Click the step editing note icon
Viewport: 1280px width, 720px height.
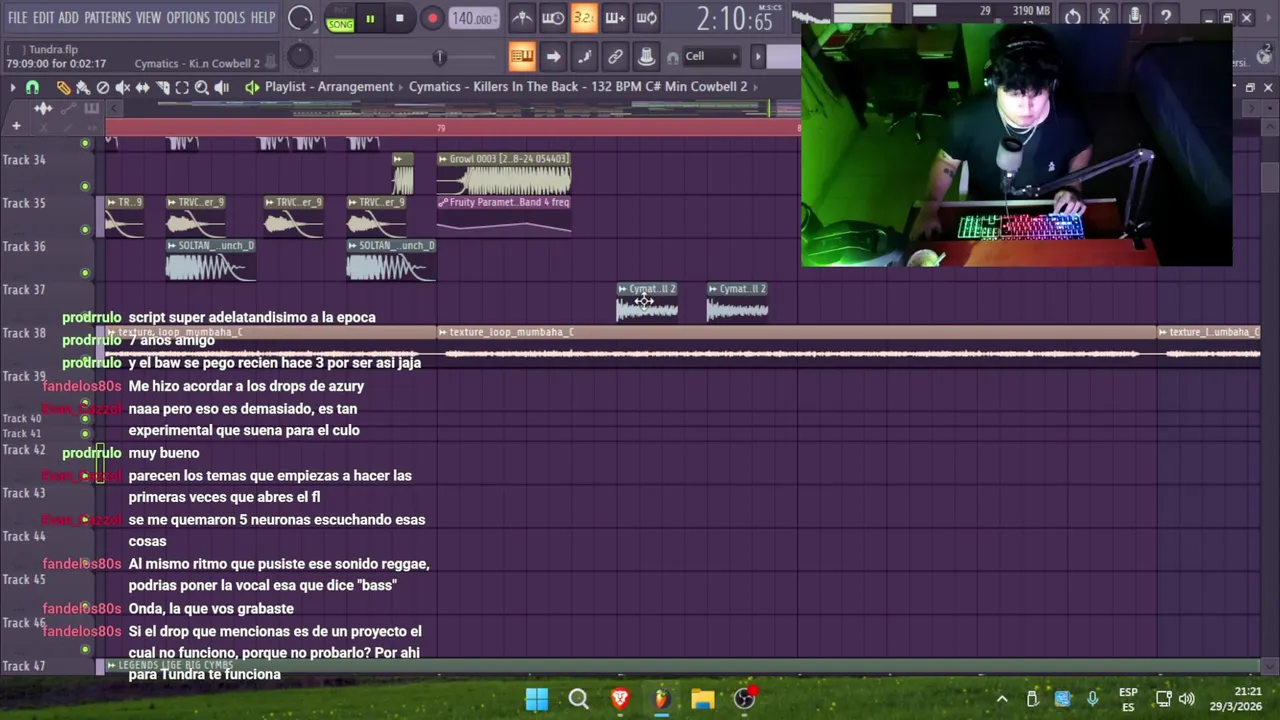coord(584,56)
